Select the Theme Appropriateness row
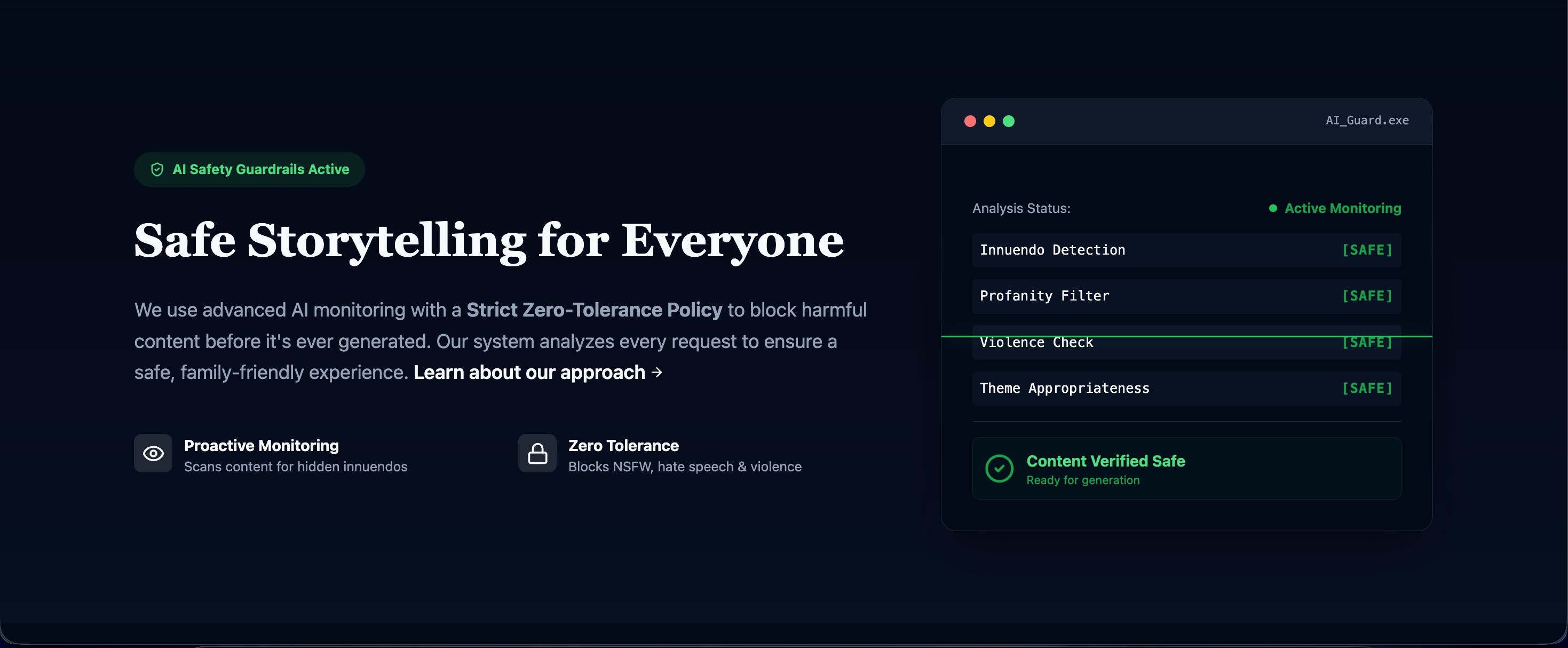Viewport: 1568px width, 648px height. click(1186, 389)
